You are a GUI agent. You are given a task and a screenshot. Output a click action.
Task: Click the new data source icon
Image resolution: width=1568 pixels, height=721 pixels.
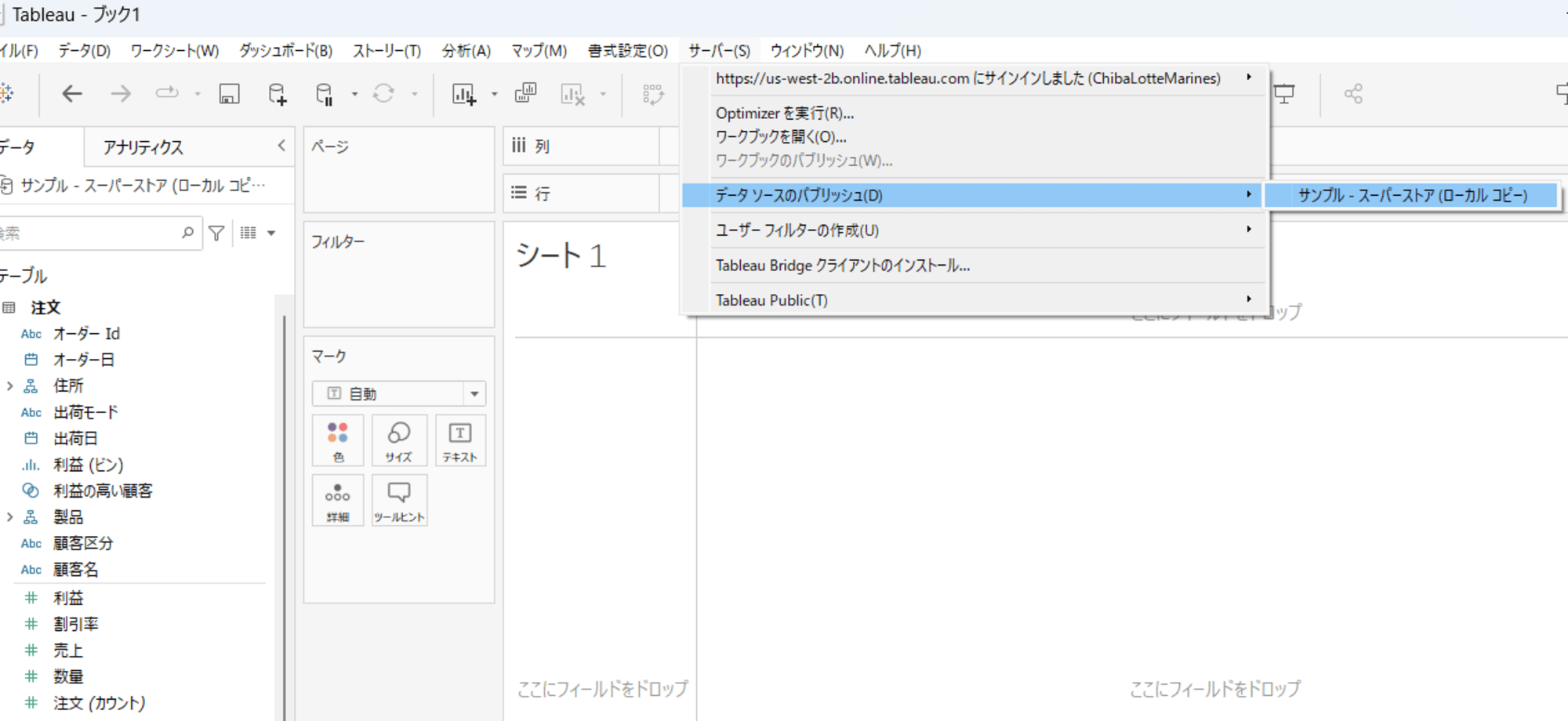278,94
